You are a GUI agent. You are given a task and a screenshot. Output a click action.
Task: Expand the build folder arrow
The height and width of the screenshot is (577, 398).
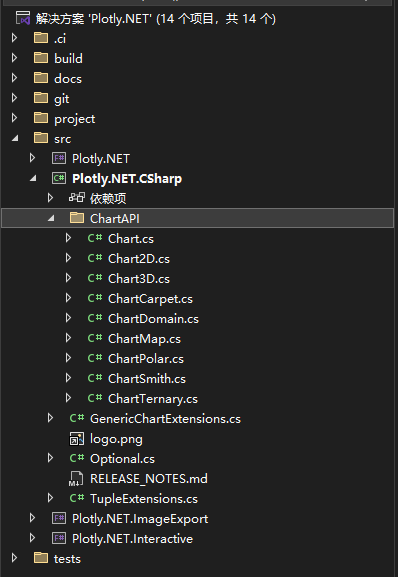click(14, 57)
